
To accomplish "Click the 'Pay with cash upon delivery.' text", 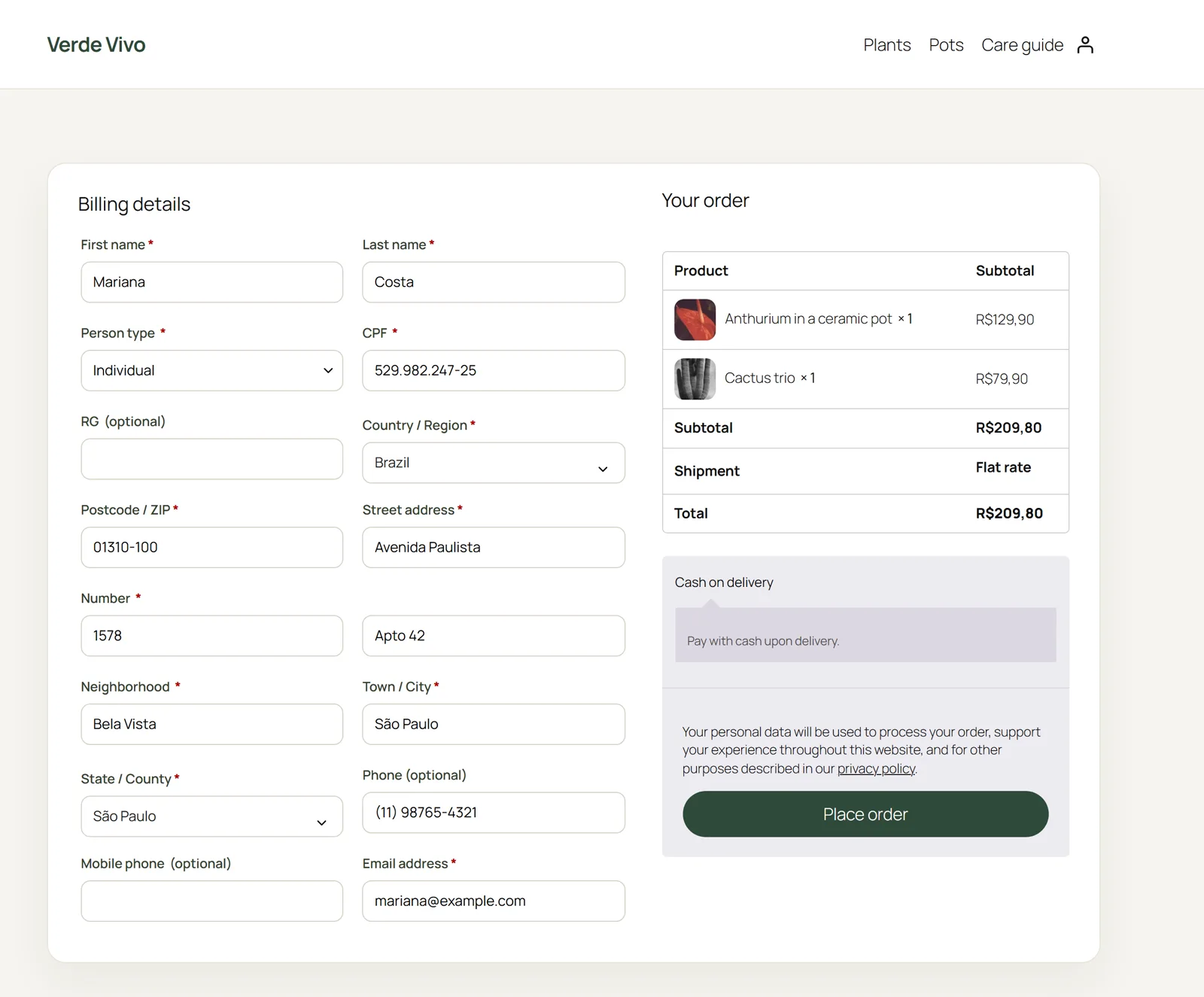I will (x=763, y=641).
